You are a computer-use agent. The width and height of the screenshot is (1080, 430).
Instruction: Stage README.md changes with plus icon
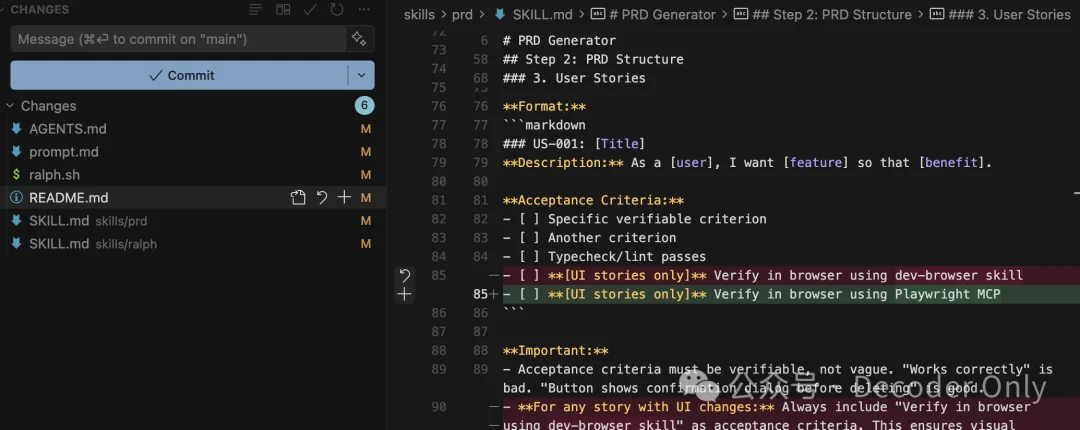[344, 198]
